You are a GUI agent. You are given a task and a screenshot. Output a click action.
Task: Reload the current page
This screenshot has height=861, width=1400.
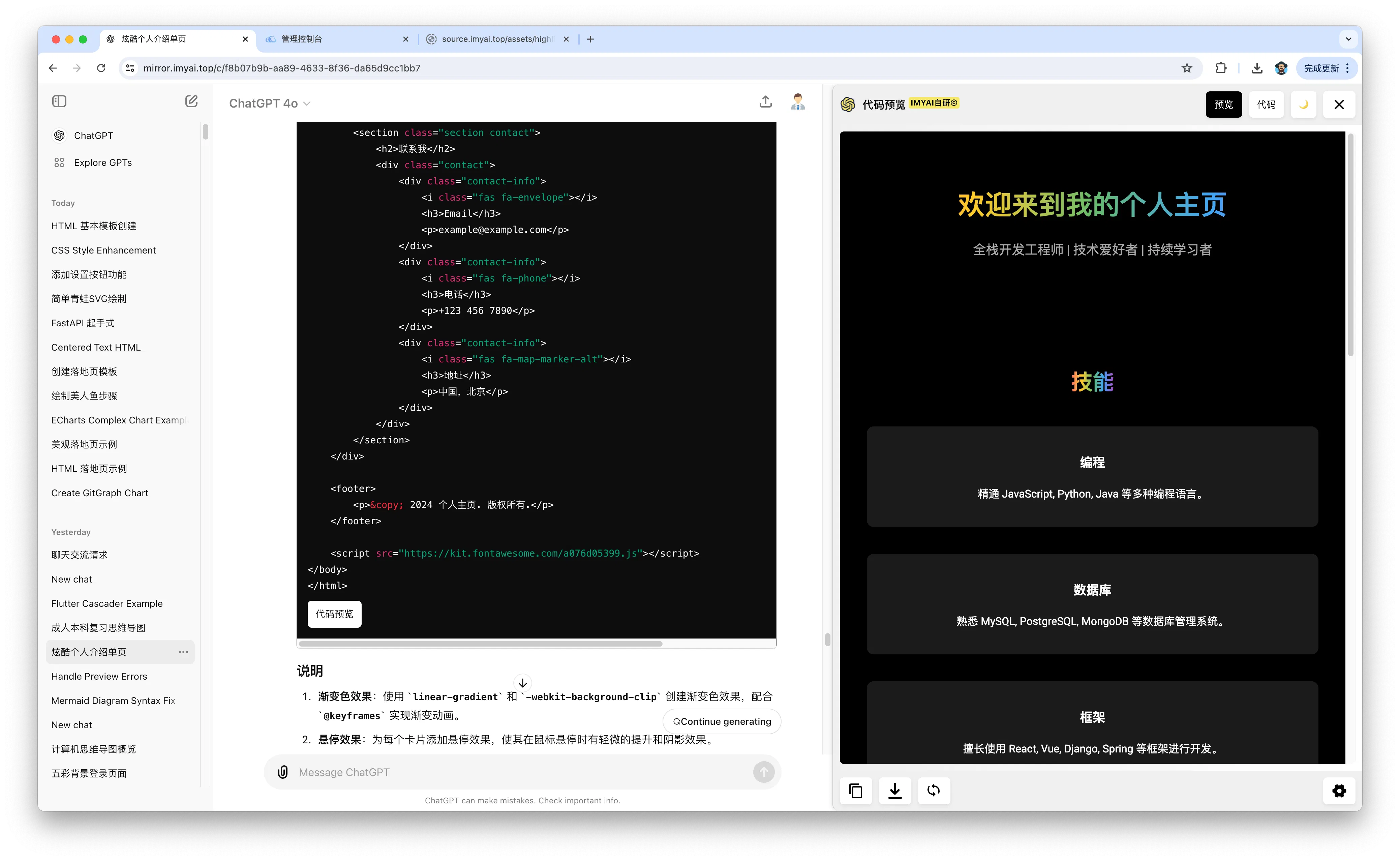click(101, 68)
